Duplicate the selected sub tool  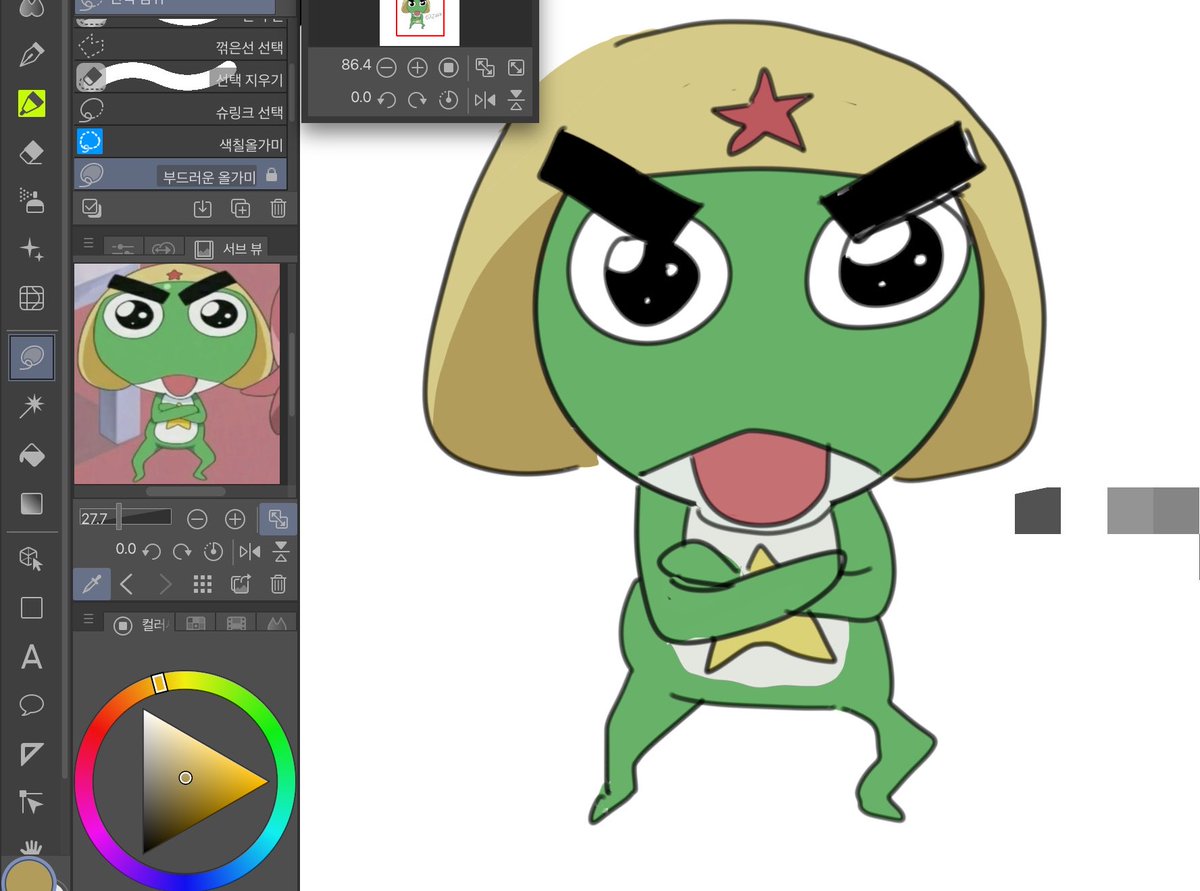point(240,208)
